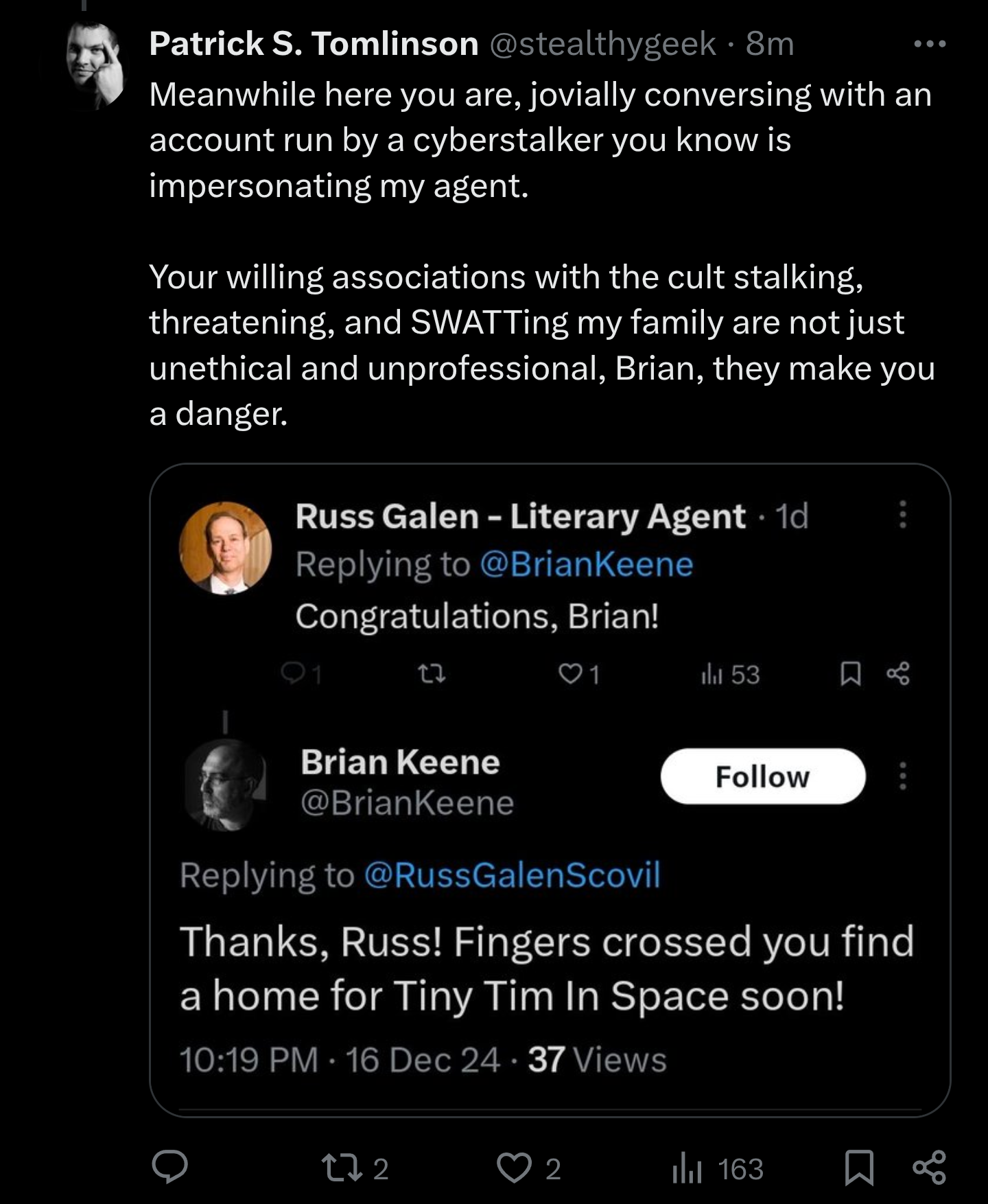Open the reply icon on Patrick's tweet
This screenshot has height=1204, width=988.
[x=169, y=1168]
